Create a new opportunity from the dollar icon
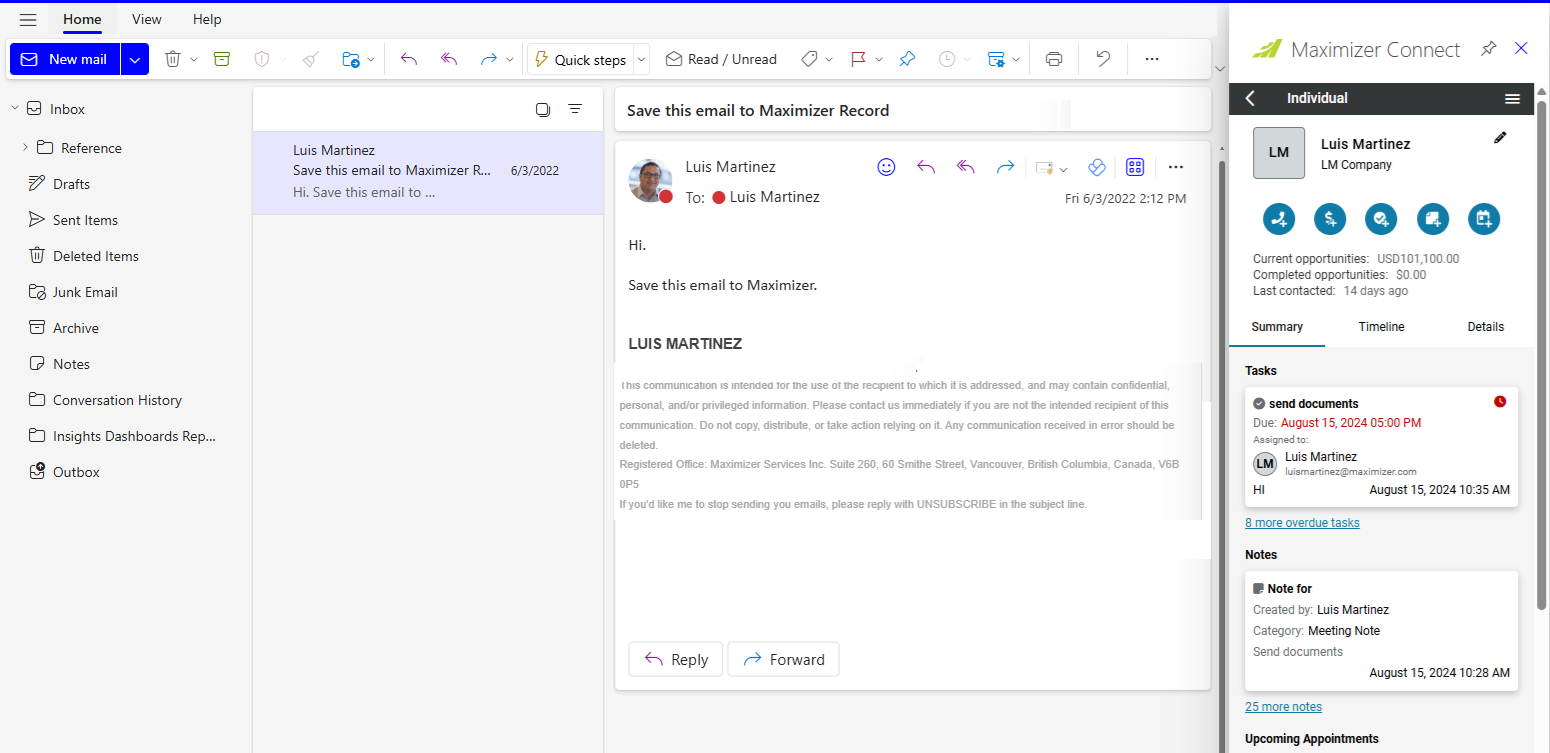Image resolution: width=1550 pixels, height=753 pixels. point(1330,219)
